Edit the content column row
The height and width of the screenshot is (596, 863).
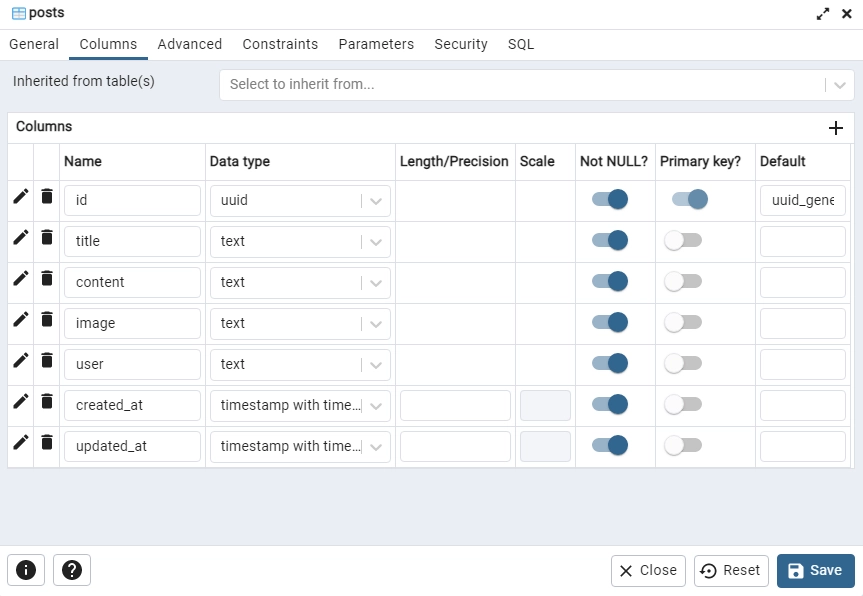[21, 278]
